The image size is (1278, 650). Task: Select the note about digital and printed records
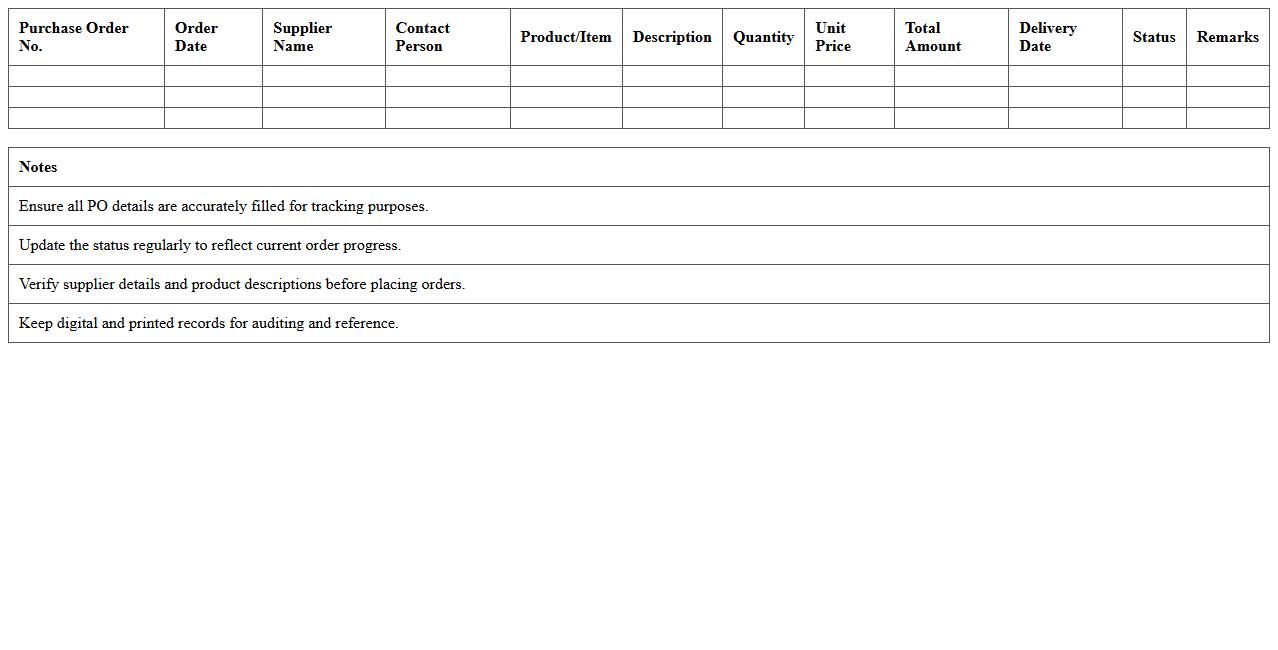tap(207, 323)
